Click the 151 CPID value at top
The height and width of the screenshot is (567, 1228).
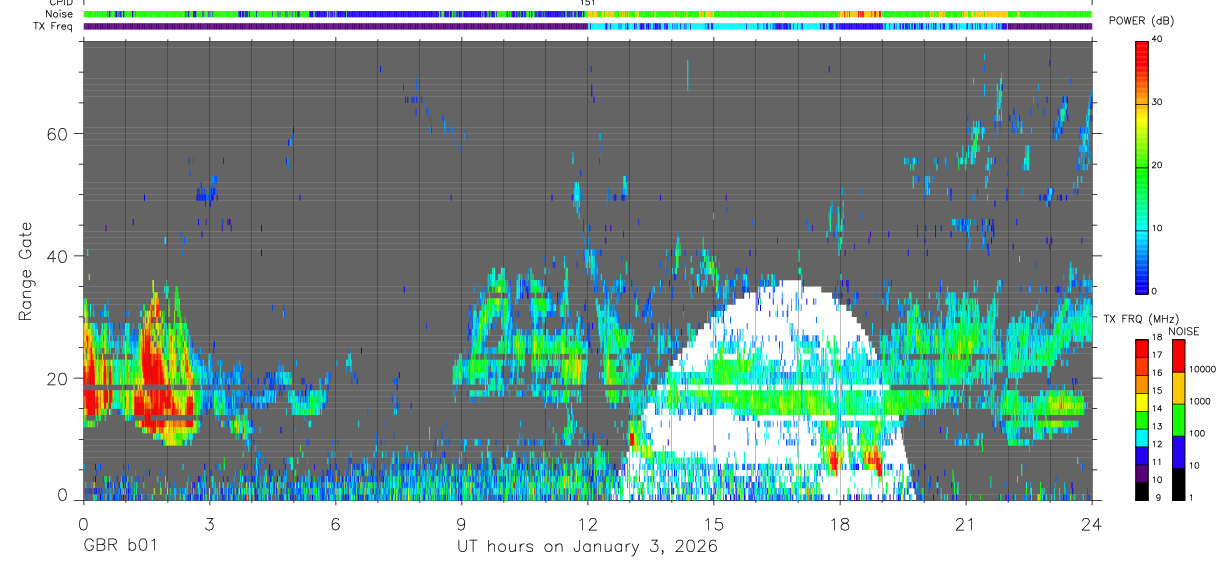pos(588,3)
